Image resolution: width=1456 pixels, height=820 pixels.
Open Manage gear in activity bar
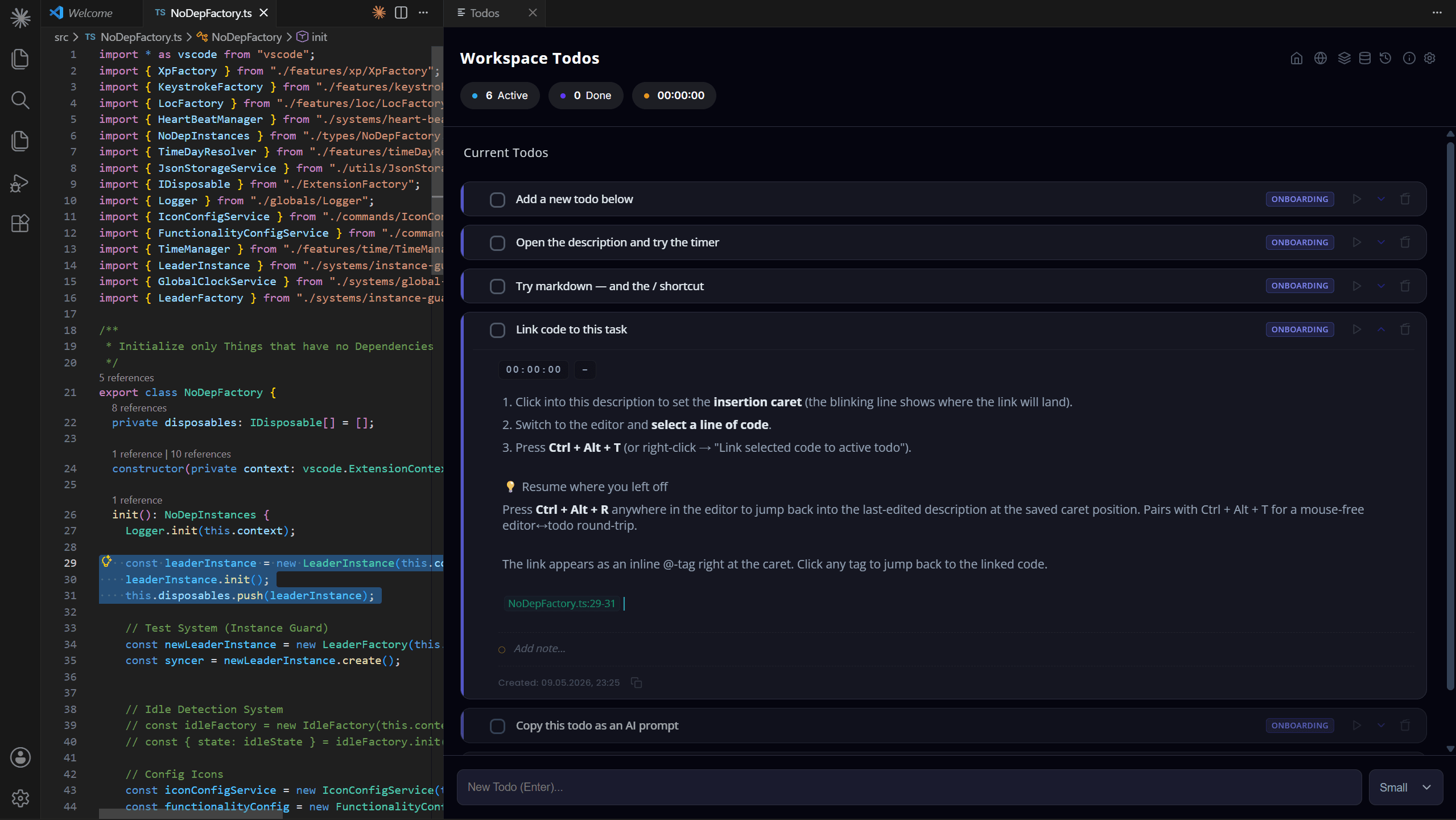point(20,798)
